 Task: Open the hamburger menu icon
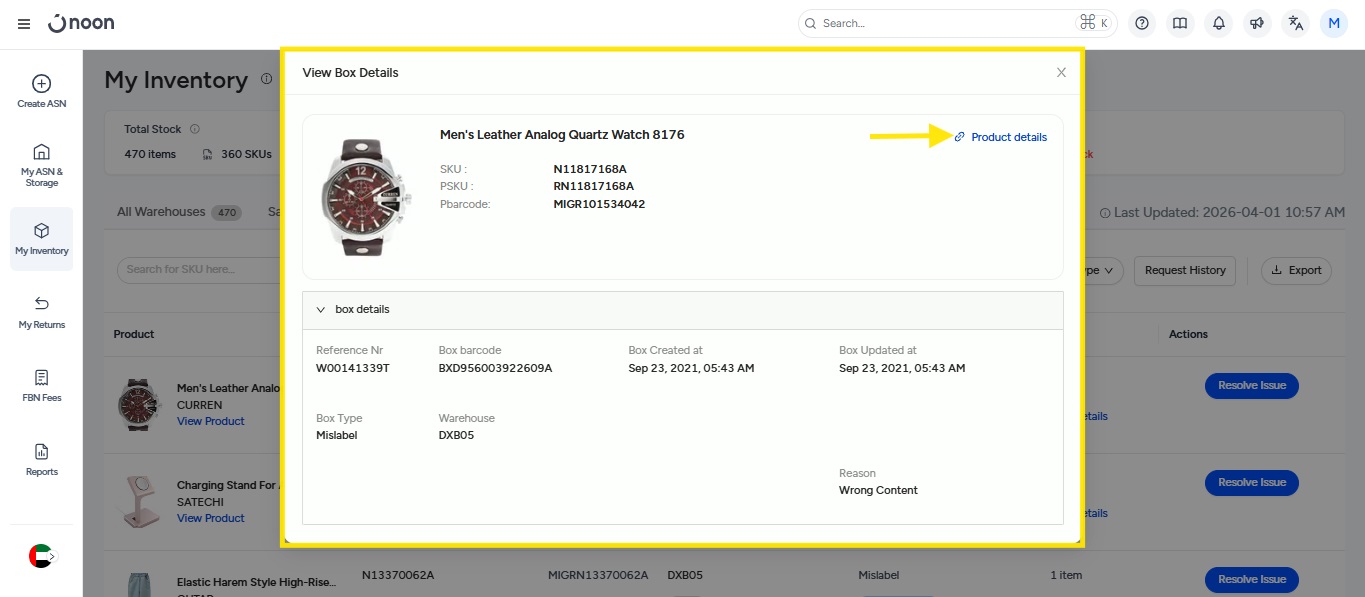click(24, 23)
